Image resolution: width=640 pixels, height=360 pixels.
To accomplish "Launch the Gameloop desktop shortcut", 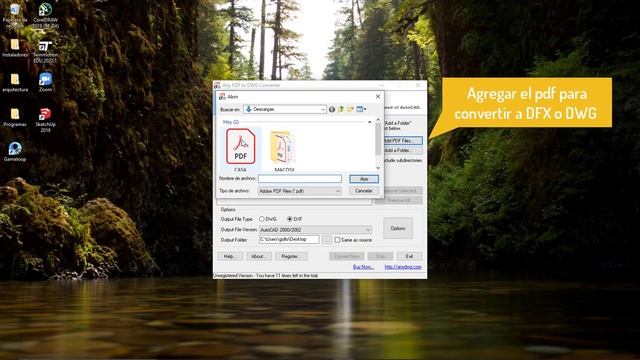I will point(15,152).
